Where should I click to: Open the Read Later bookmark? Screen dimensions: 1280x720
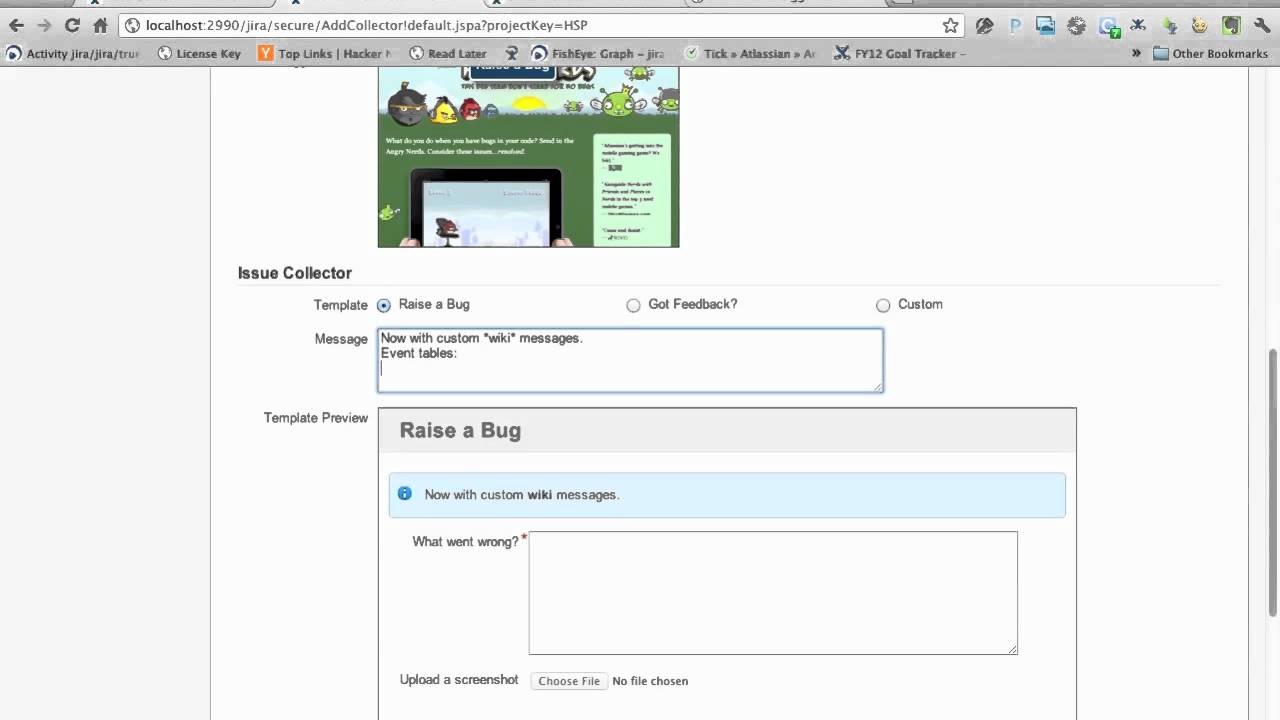pyautogui.click(x=448, y=54)
